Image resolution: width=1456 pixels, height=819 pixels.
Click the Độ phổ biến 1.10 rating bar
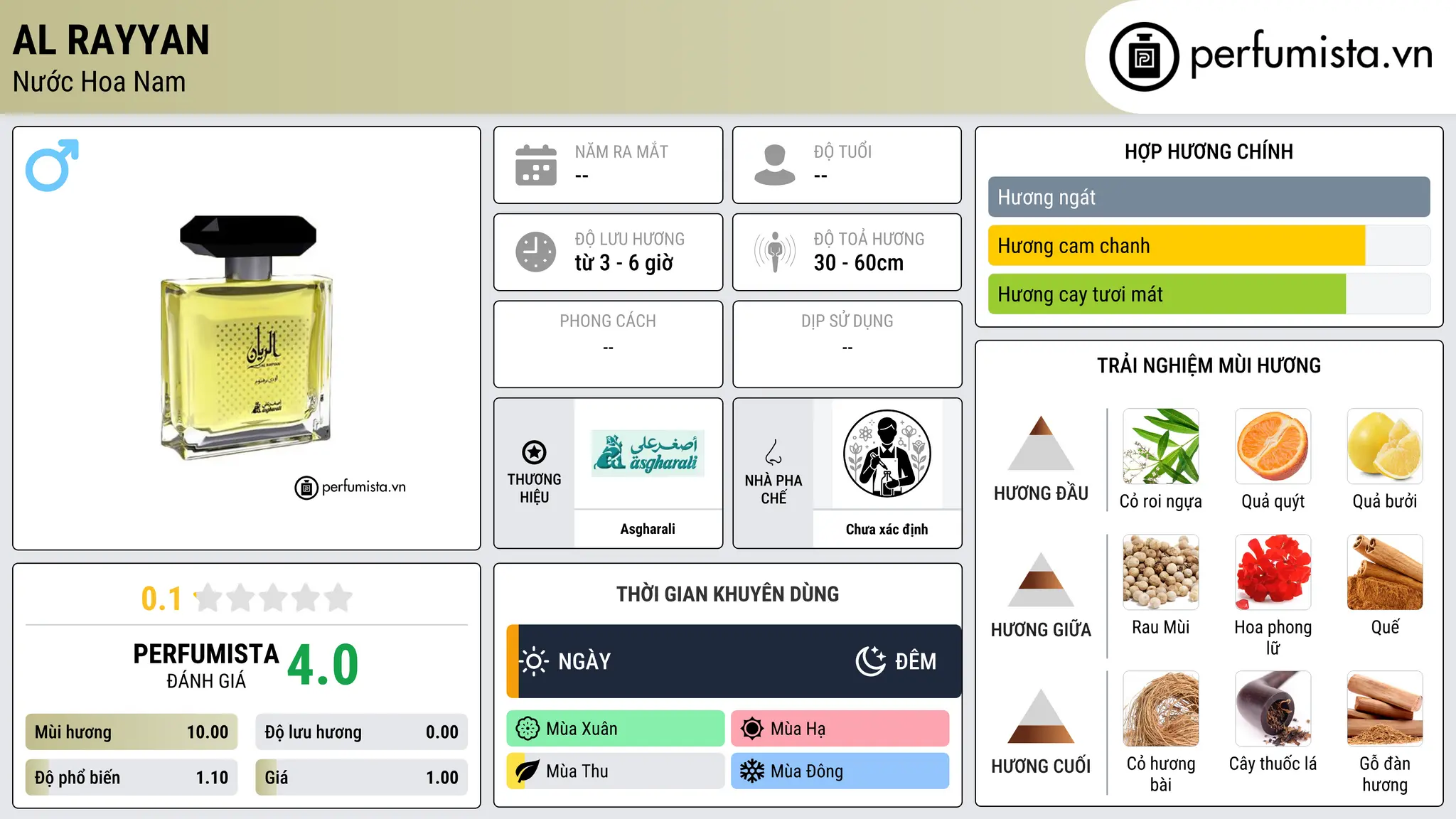point(132,777)
